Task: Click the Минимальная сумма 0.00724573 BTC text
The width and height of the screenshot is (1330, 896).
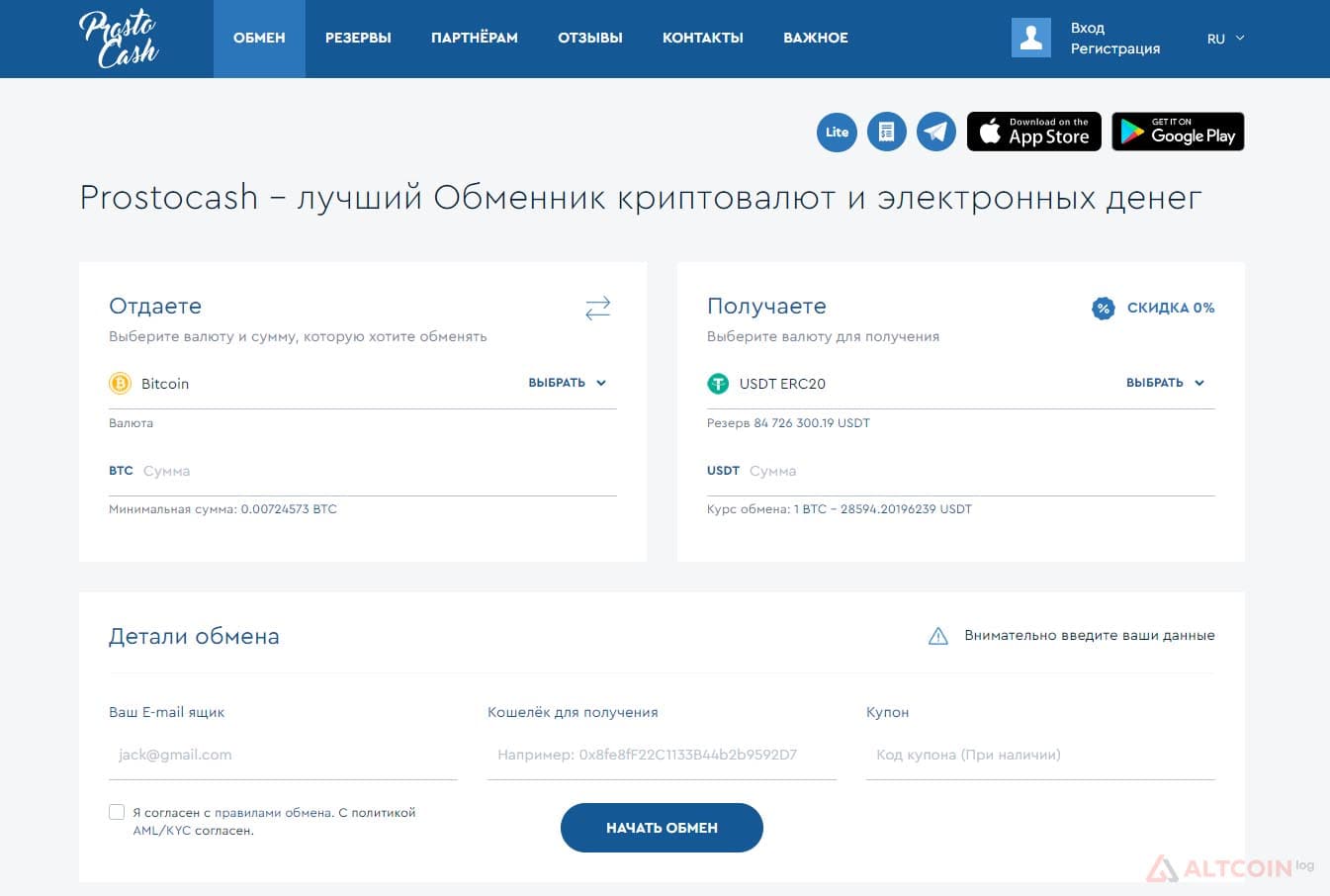Action: 222,509
